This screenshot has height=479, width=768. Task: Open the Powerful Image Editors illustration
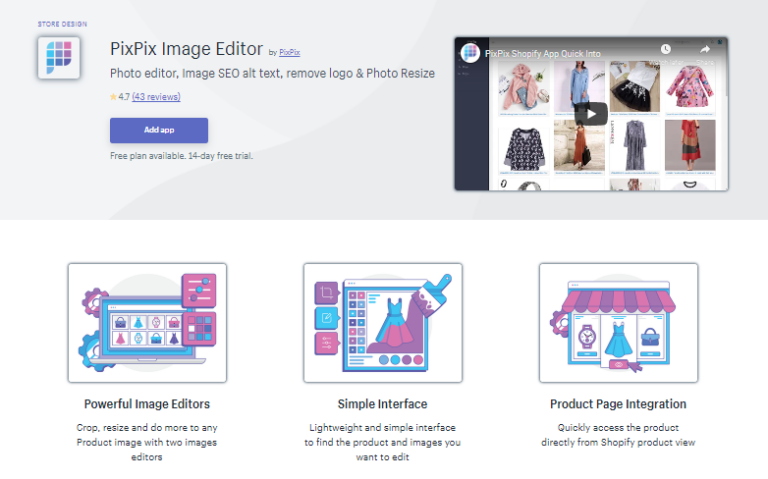tap(147, 323)
